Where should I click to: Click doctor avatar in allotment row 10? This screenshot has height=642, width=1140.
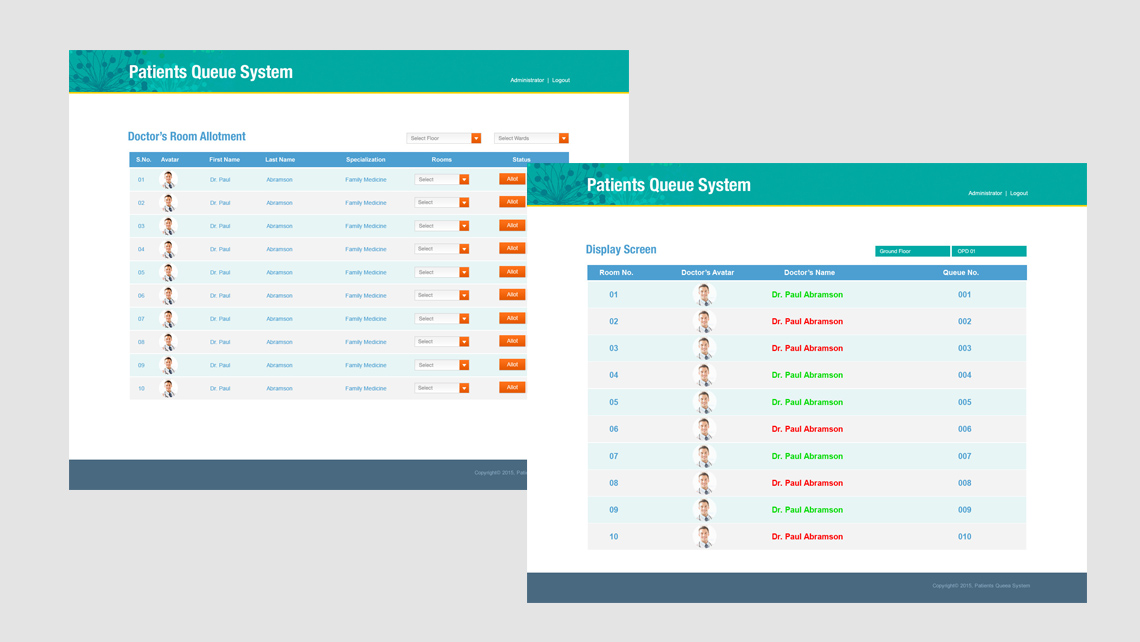click(x=168, y=389)
